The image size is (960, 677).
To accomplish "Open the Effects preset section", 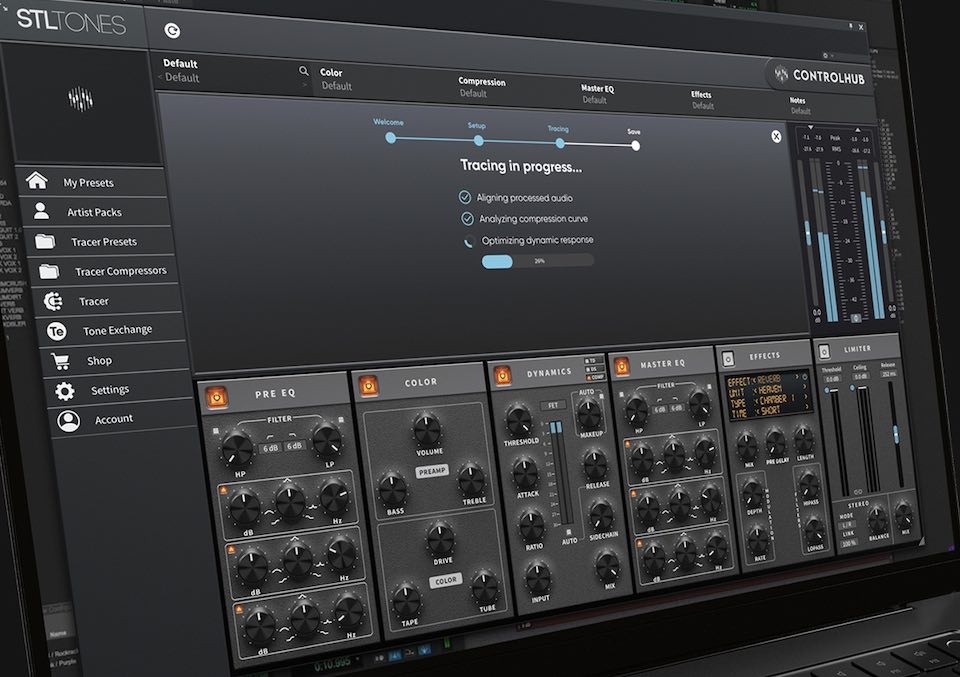I will 702,100.
